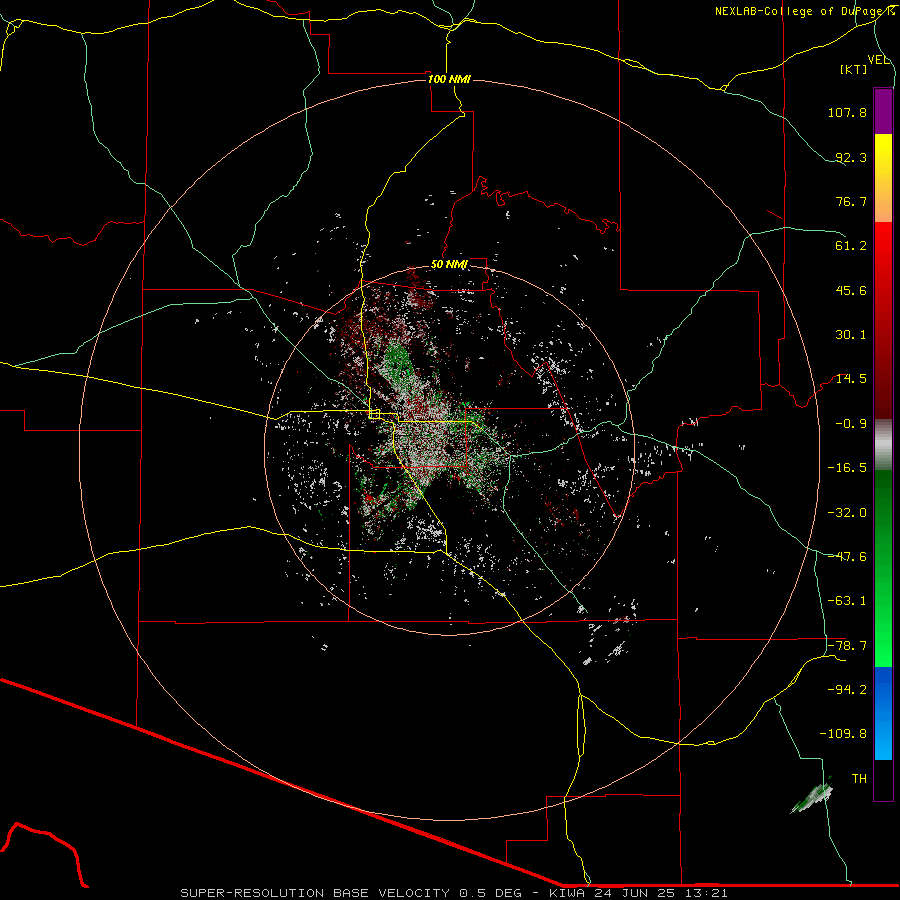Click the -47.6 legend value

click(847, 557)
